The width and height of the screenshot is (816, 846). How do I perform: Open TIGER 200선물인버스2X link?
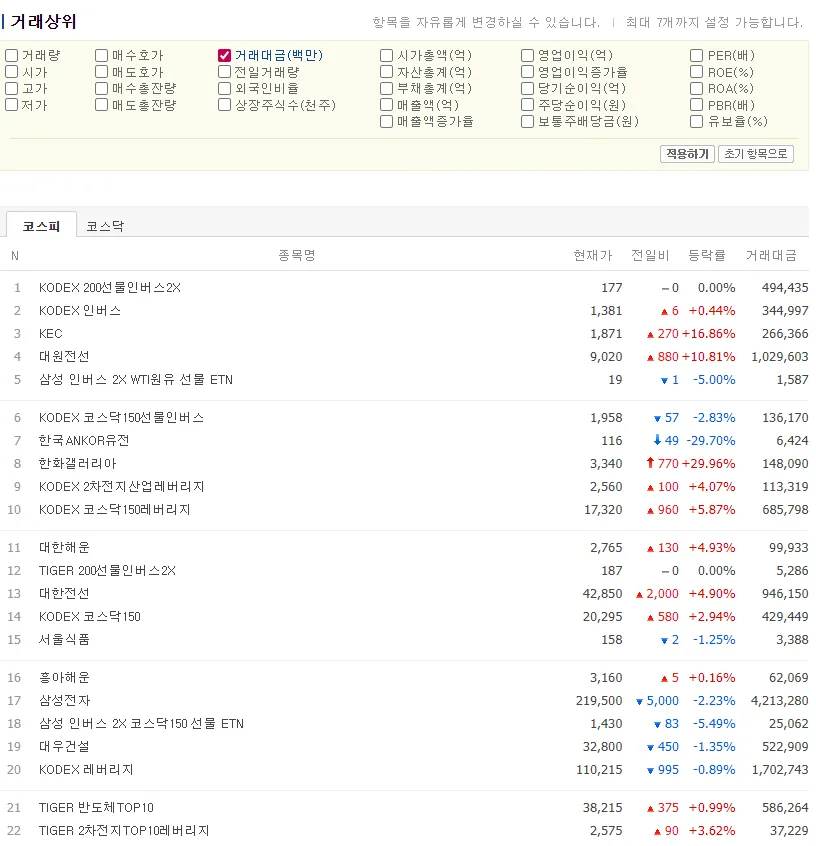pos(107,571)
